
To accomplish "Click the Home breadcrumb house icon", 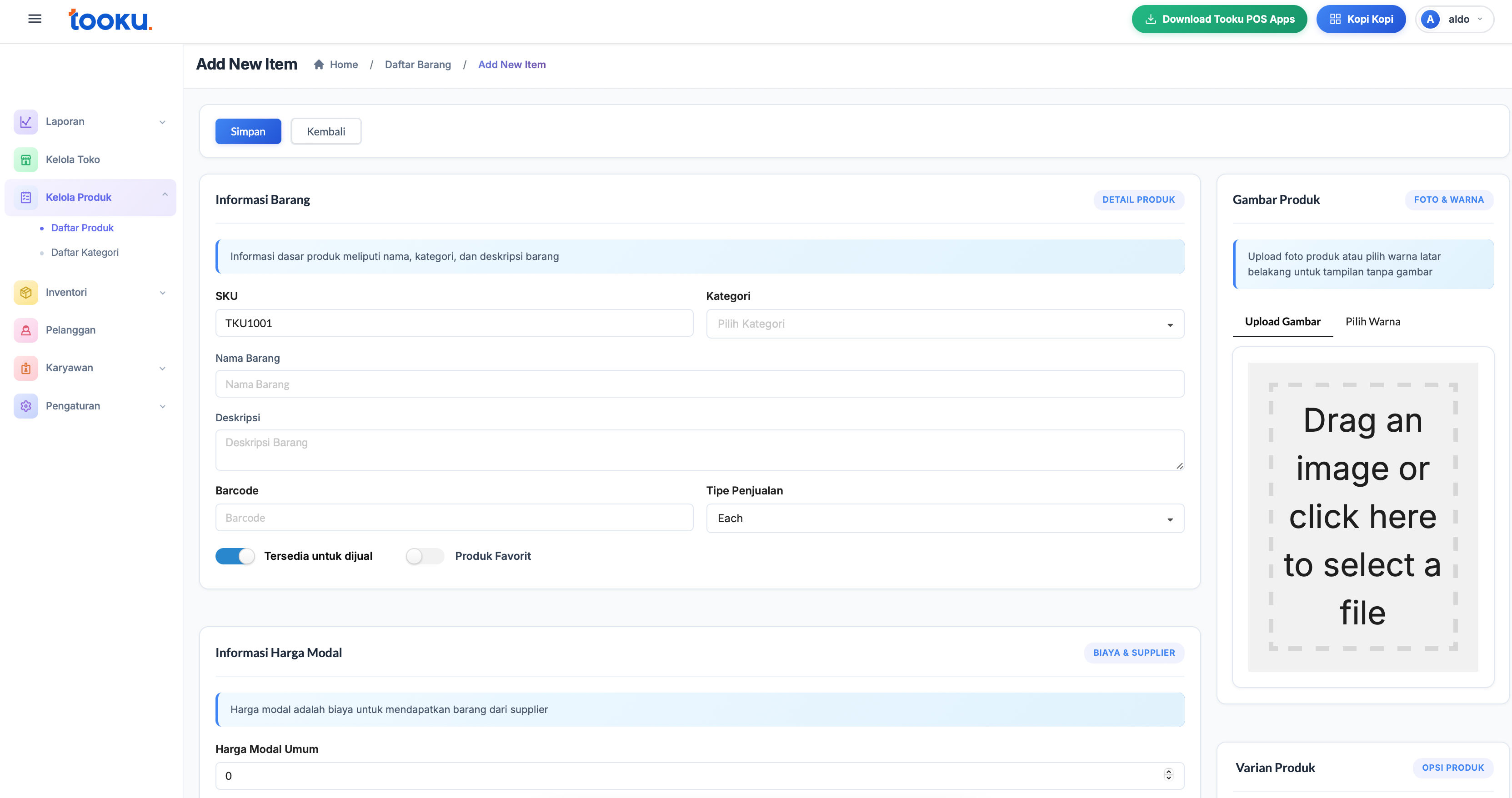I will (x=319, y=65).
